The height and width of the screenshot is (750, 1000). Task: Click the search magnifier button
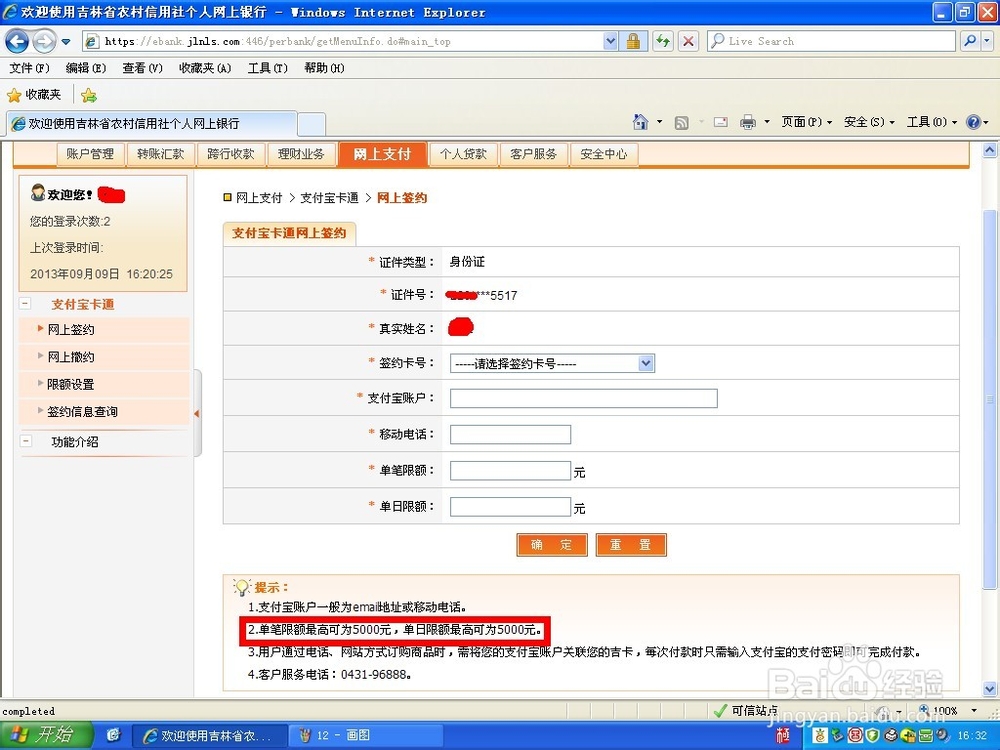point(970,41)
